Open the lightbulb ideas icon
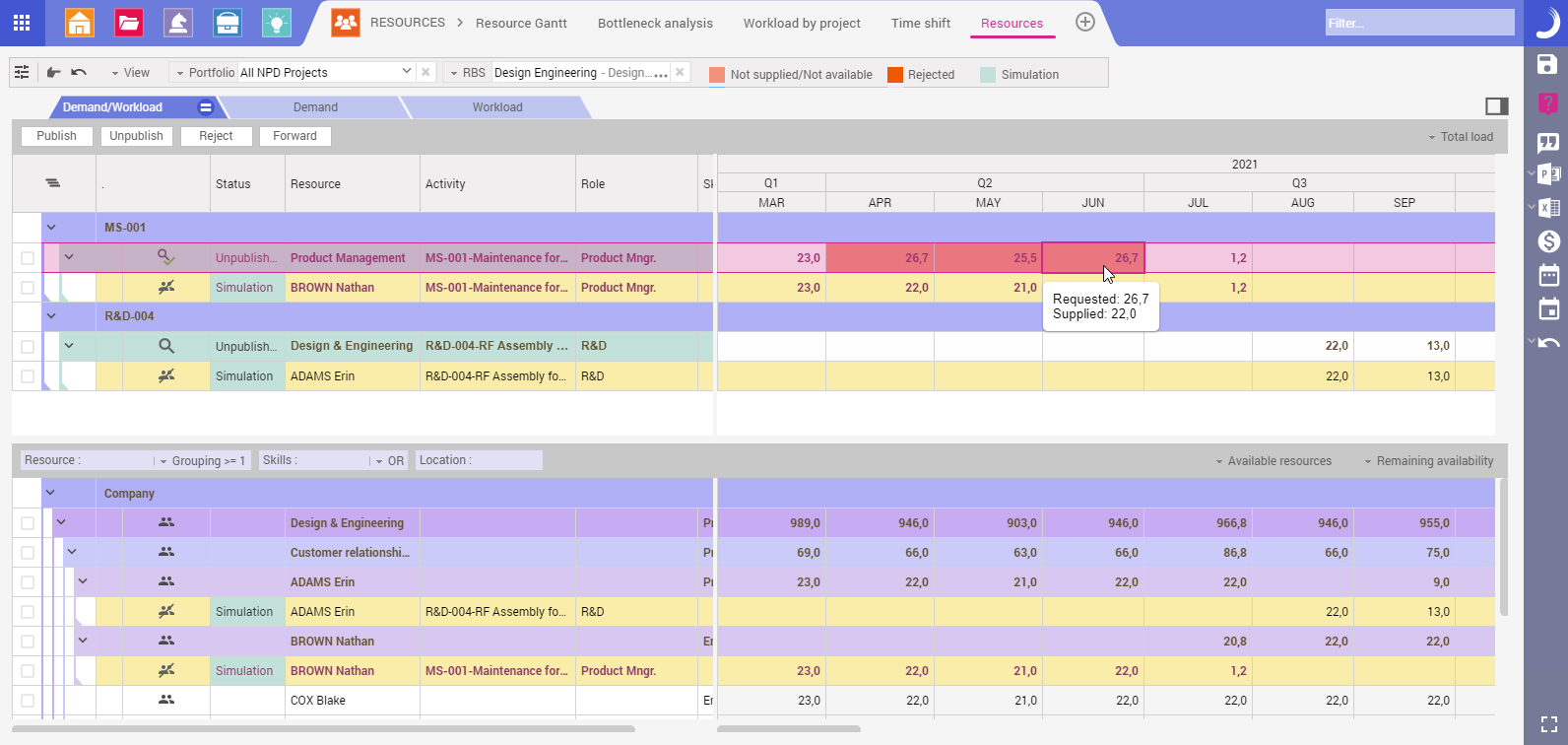Viewport: 1568px width, 745px height. [277, 23]
